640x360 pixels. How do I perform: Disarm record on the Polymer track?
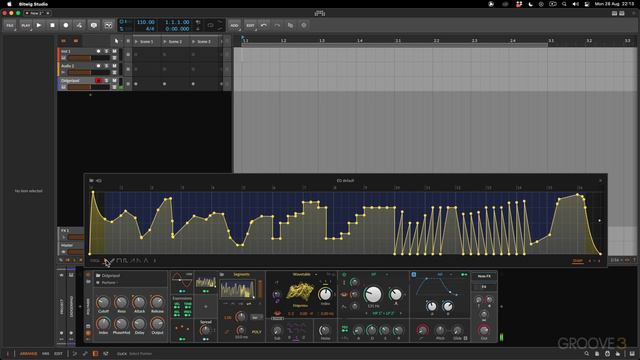[x=98, y=80]
